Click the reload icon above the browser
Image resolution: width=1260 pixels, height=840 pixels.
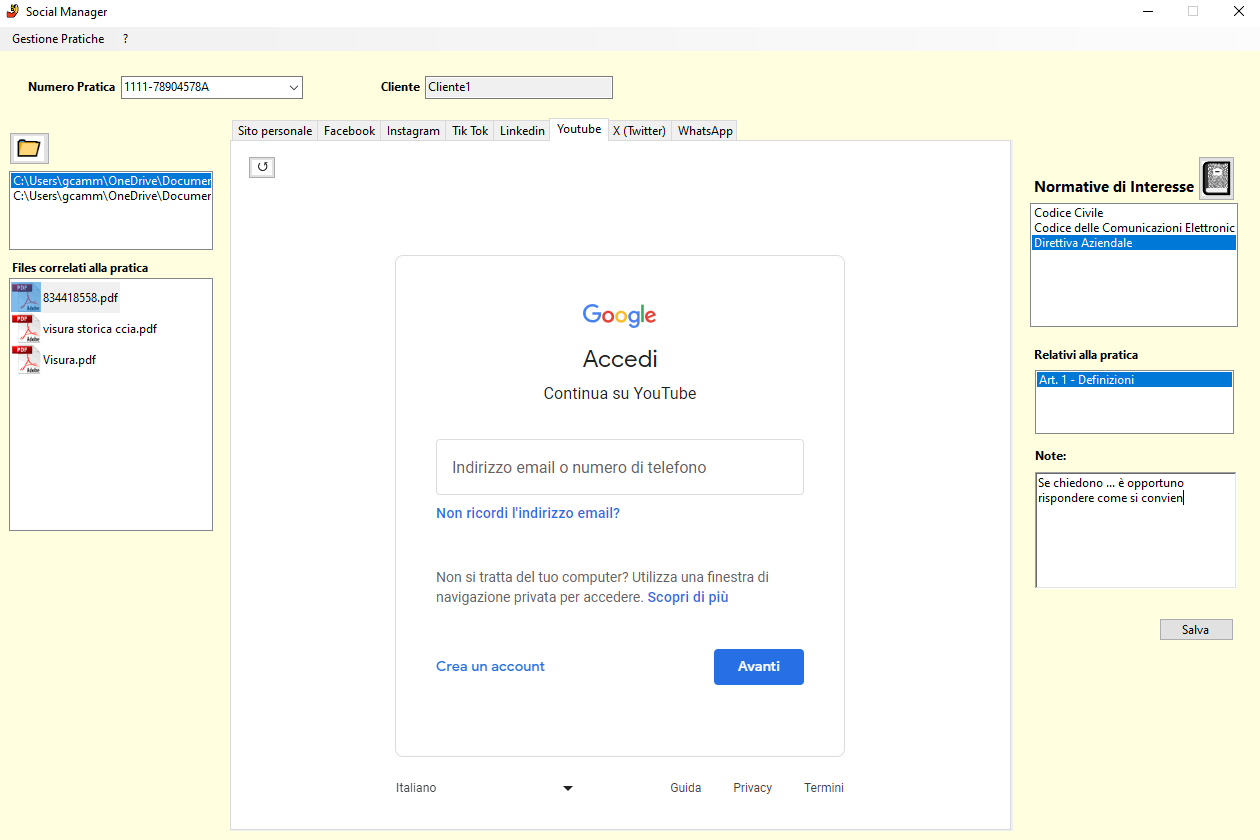(x=262, y=167)
